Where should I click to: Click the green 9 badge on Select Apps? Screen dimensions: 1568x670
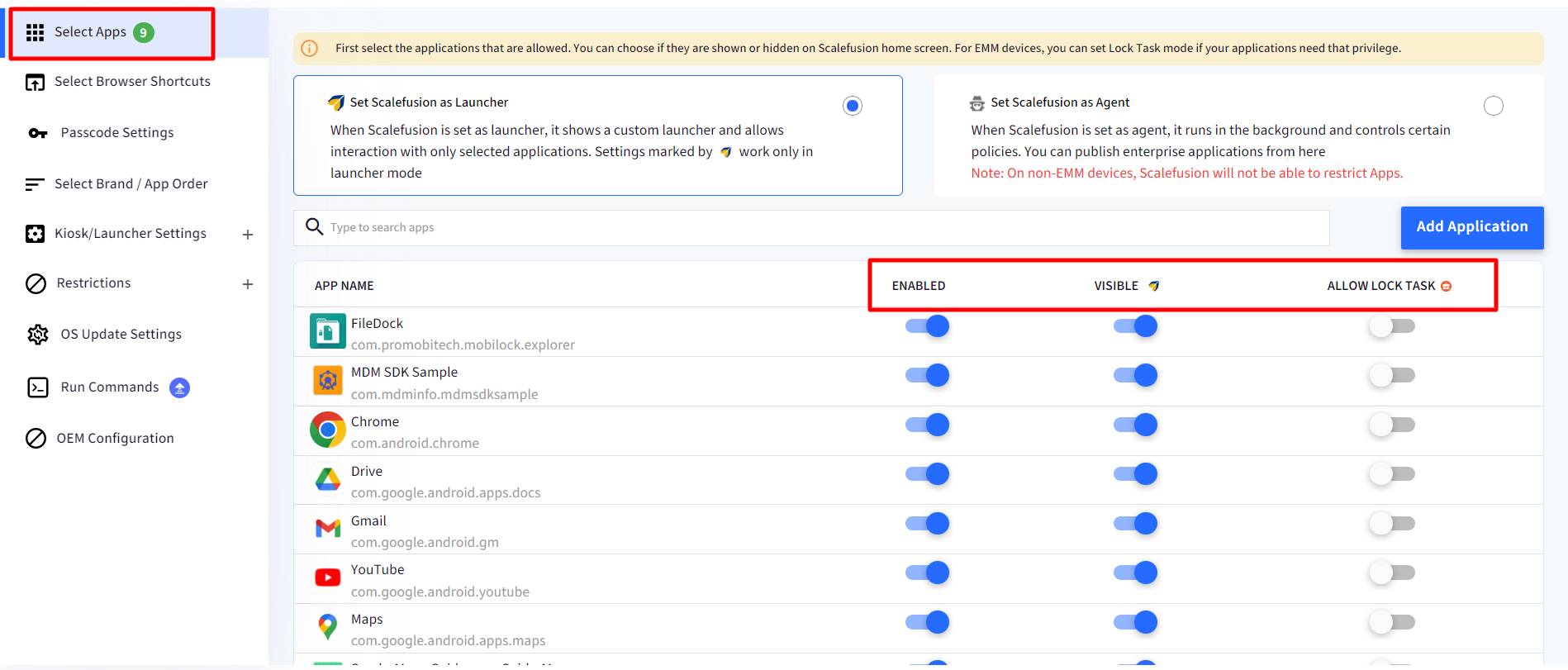(143, 32)
